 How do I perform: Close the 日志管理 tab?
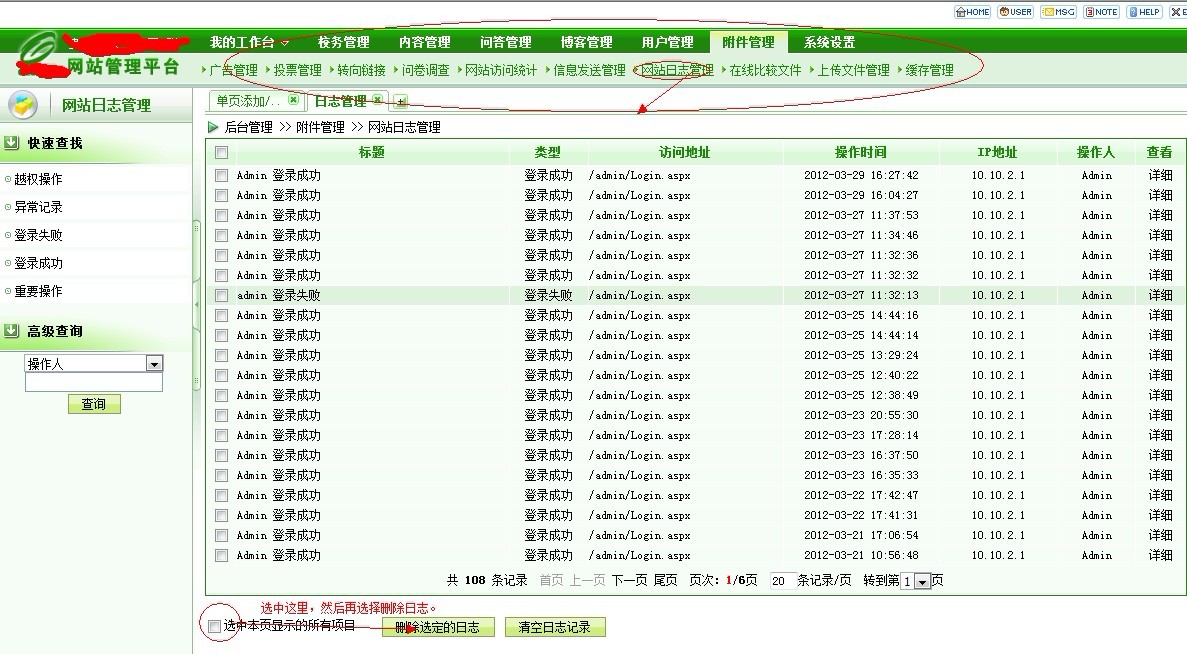pyautogui.click(x=377, y=100)
